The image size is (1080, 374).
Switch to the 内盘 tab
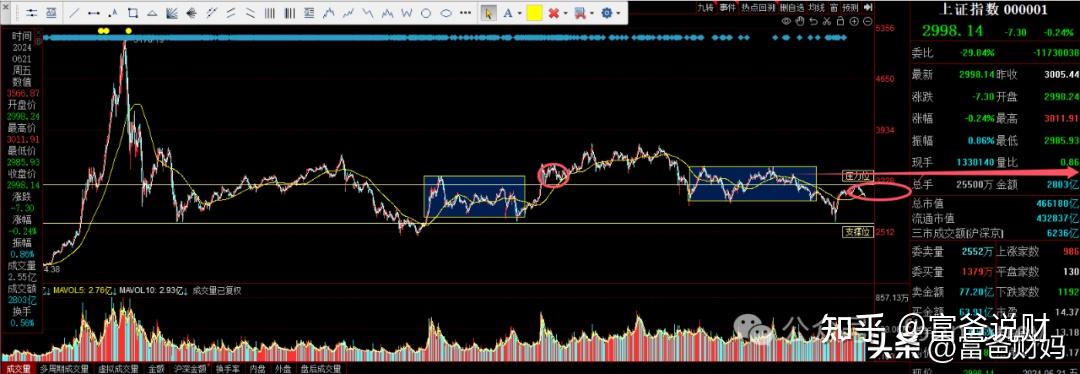[x=258, y=368]
